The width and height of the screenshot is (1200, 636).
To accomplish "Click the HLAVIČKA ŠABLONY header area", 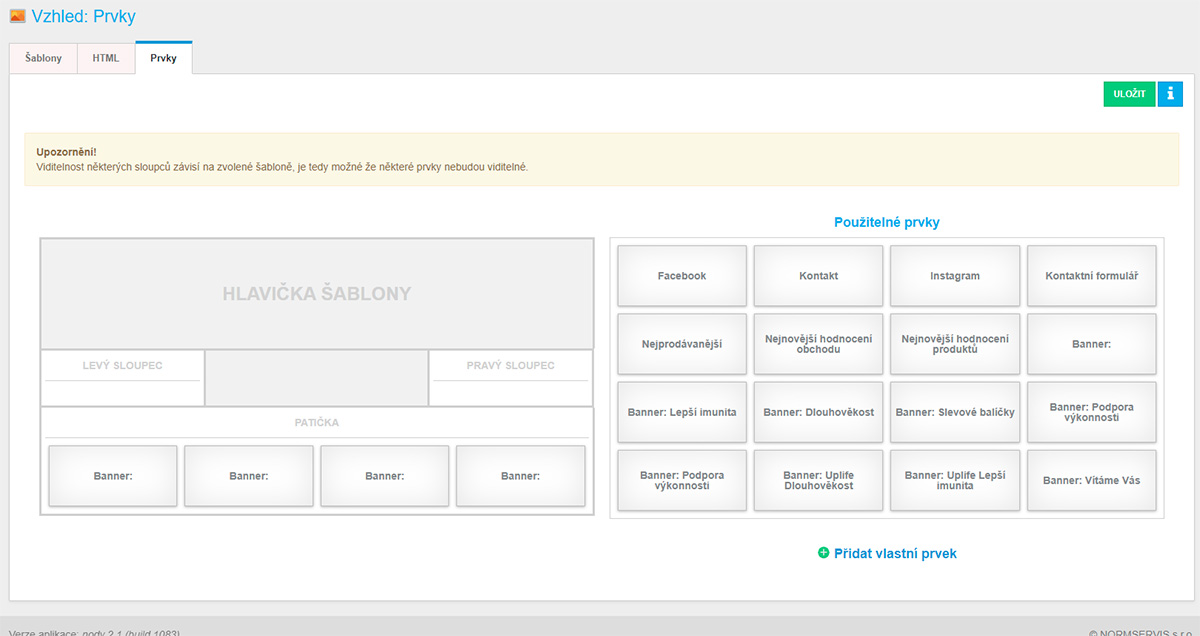I will click(x=316, y=294).
